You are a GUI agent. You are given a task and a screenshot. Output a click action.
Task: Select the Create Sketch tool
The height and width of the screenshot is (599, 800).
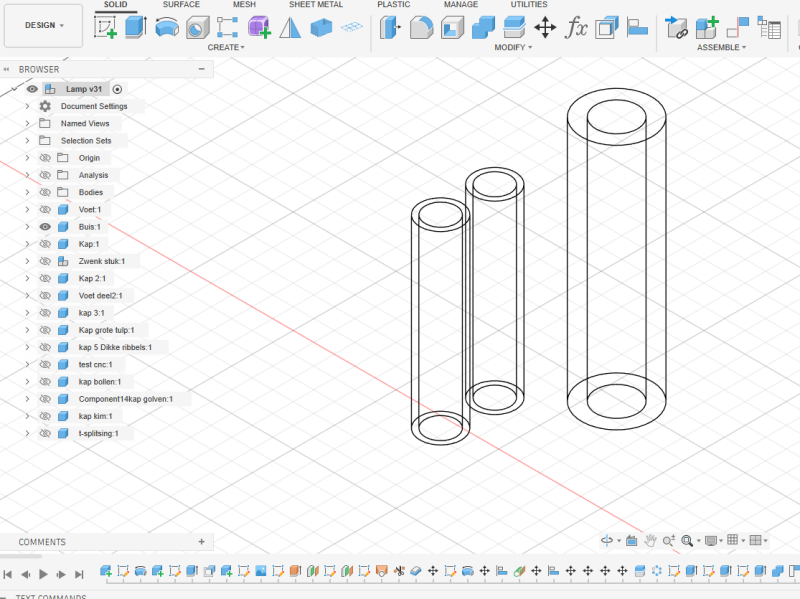[x=105, y=27]
